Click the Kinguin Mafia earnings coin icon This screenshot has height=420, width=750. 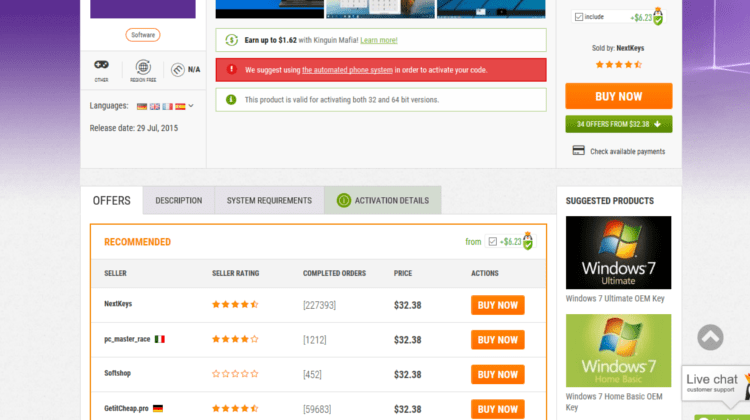(x=232, y=40)
